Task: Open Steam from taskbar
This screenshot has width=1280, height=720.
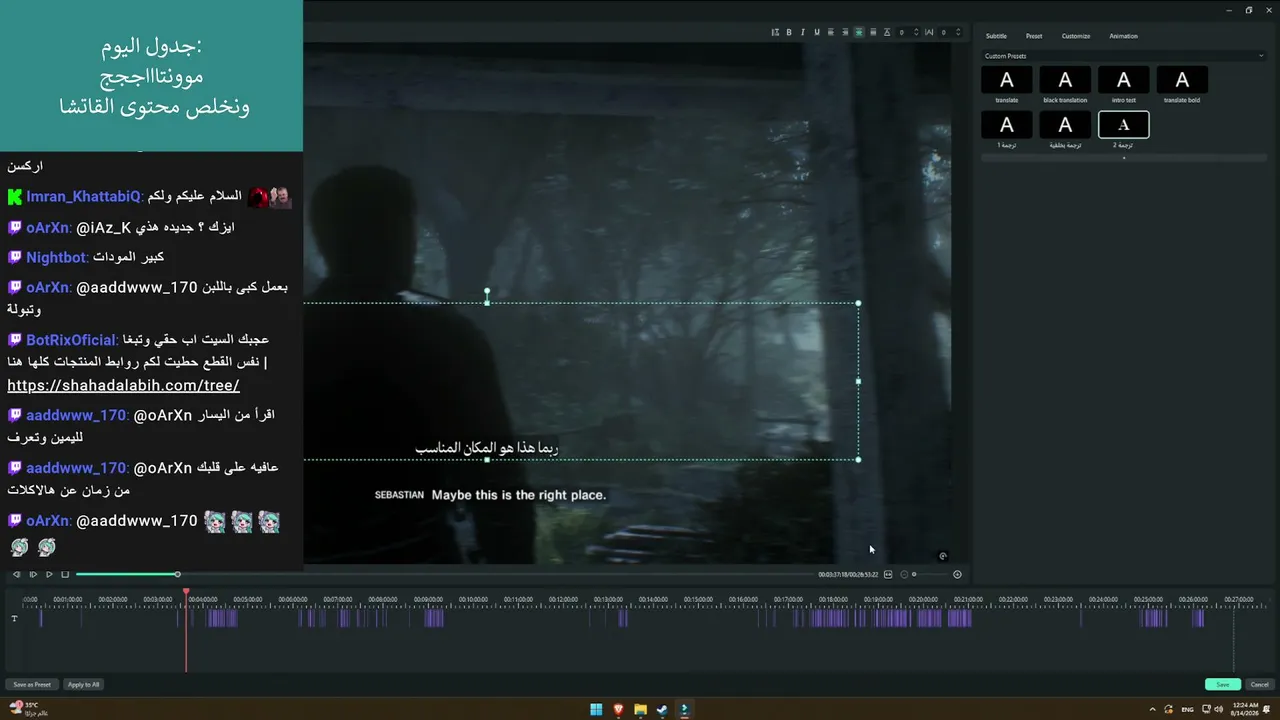Action: click(662, 710)
